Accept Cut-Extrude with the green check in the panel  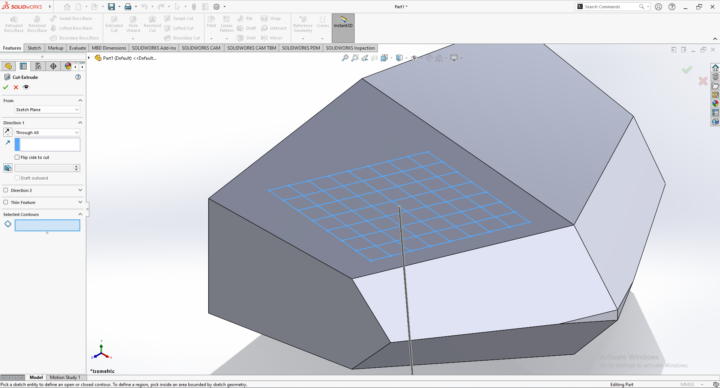[6, 87]
